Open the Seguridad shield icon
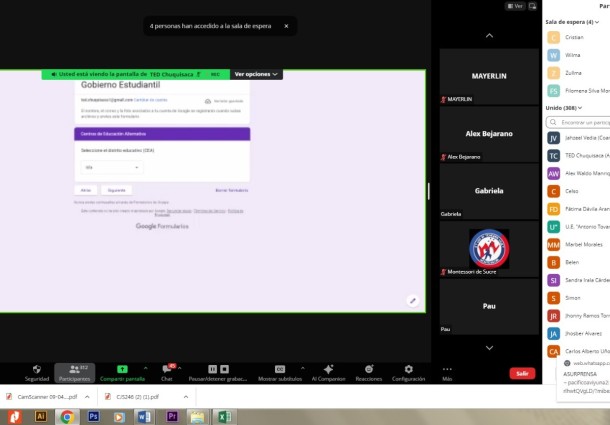 point(37,370)
